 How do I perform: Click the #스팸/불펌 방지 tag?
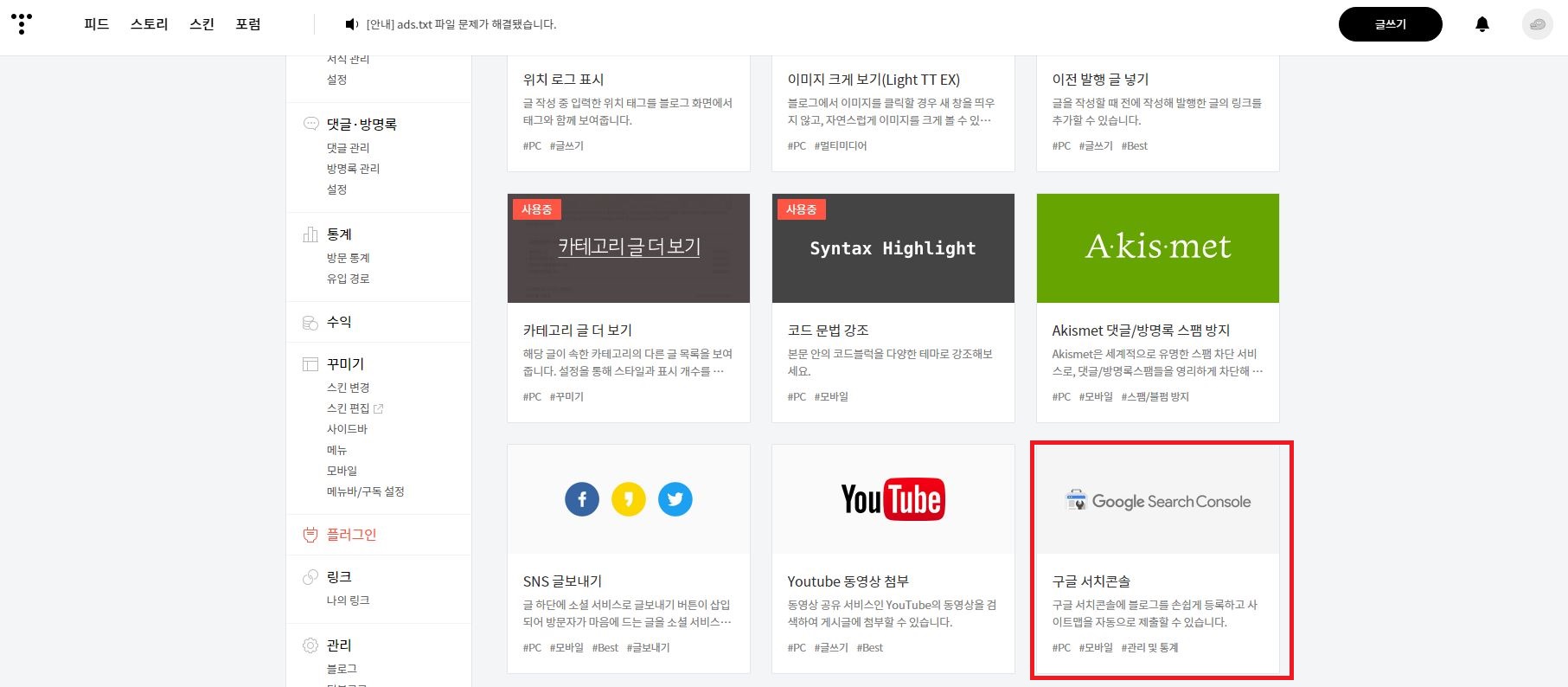(1155, 397)
